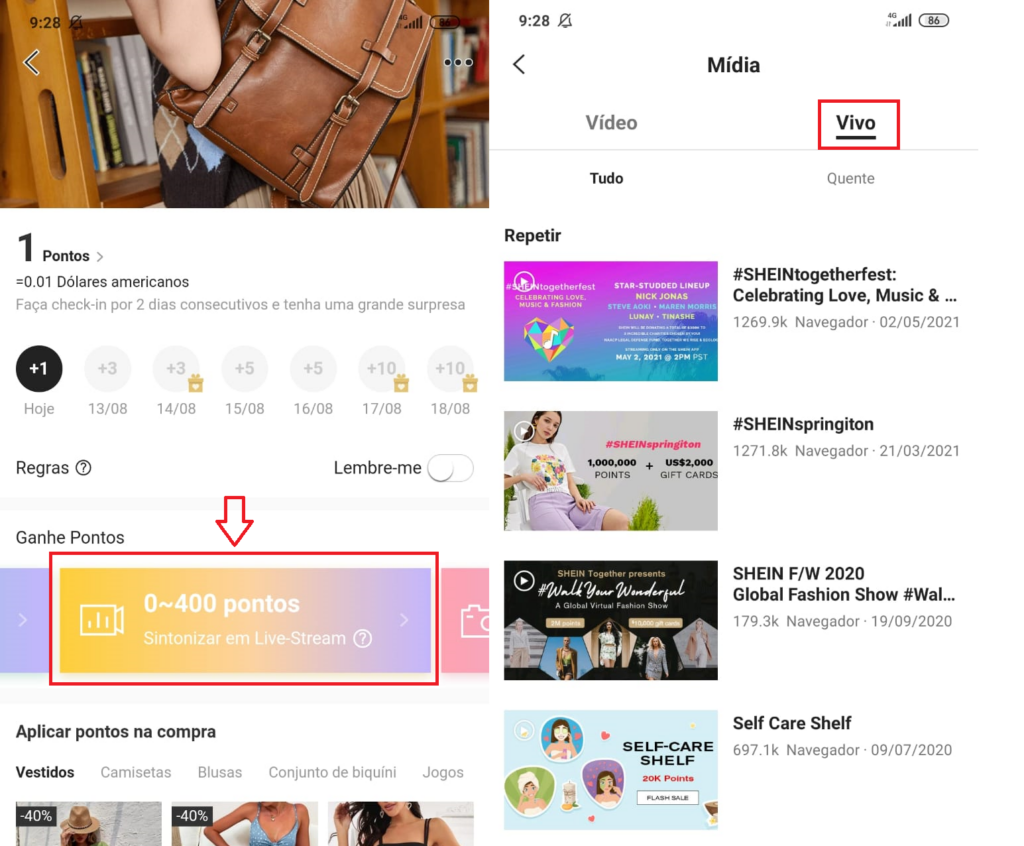The image size is (1024, 846).
Task: Play the Walk Your Wonderful fashion show
Action: [524, 580]
